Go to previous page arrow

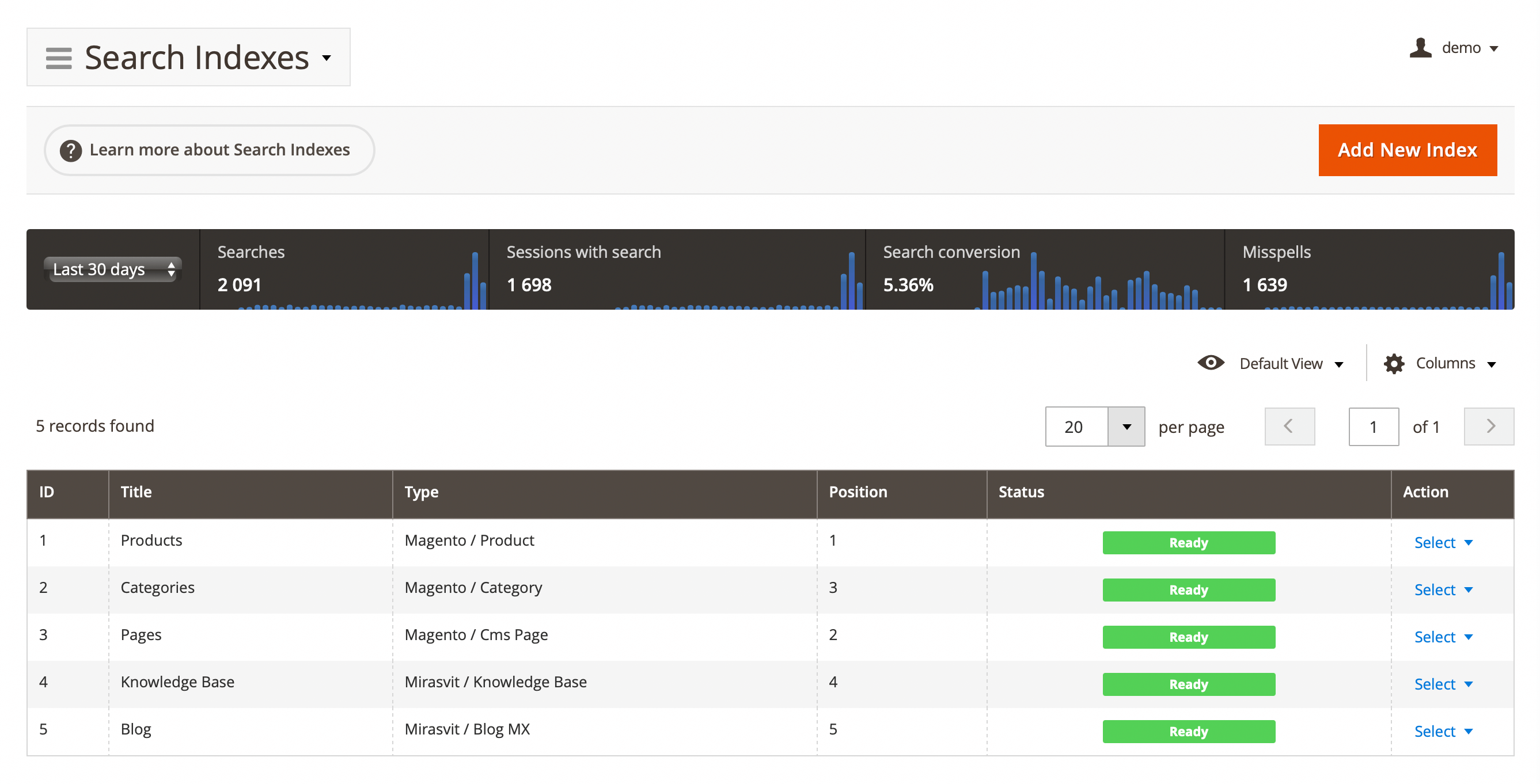coord(1289,426)
